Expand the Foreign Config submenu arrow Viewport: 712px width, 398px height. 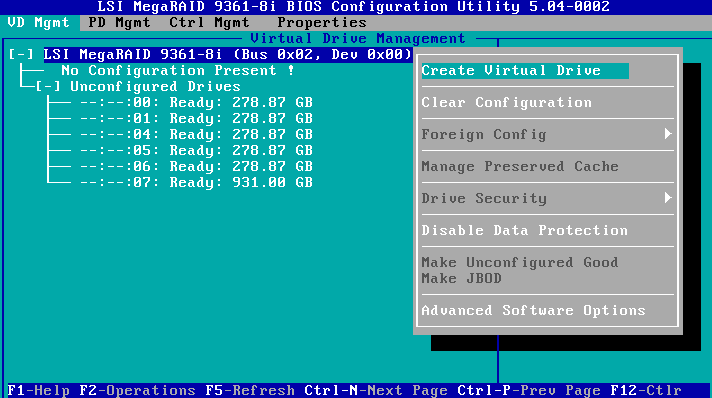click(668, 134)
